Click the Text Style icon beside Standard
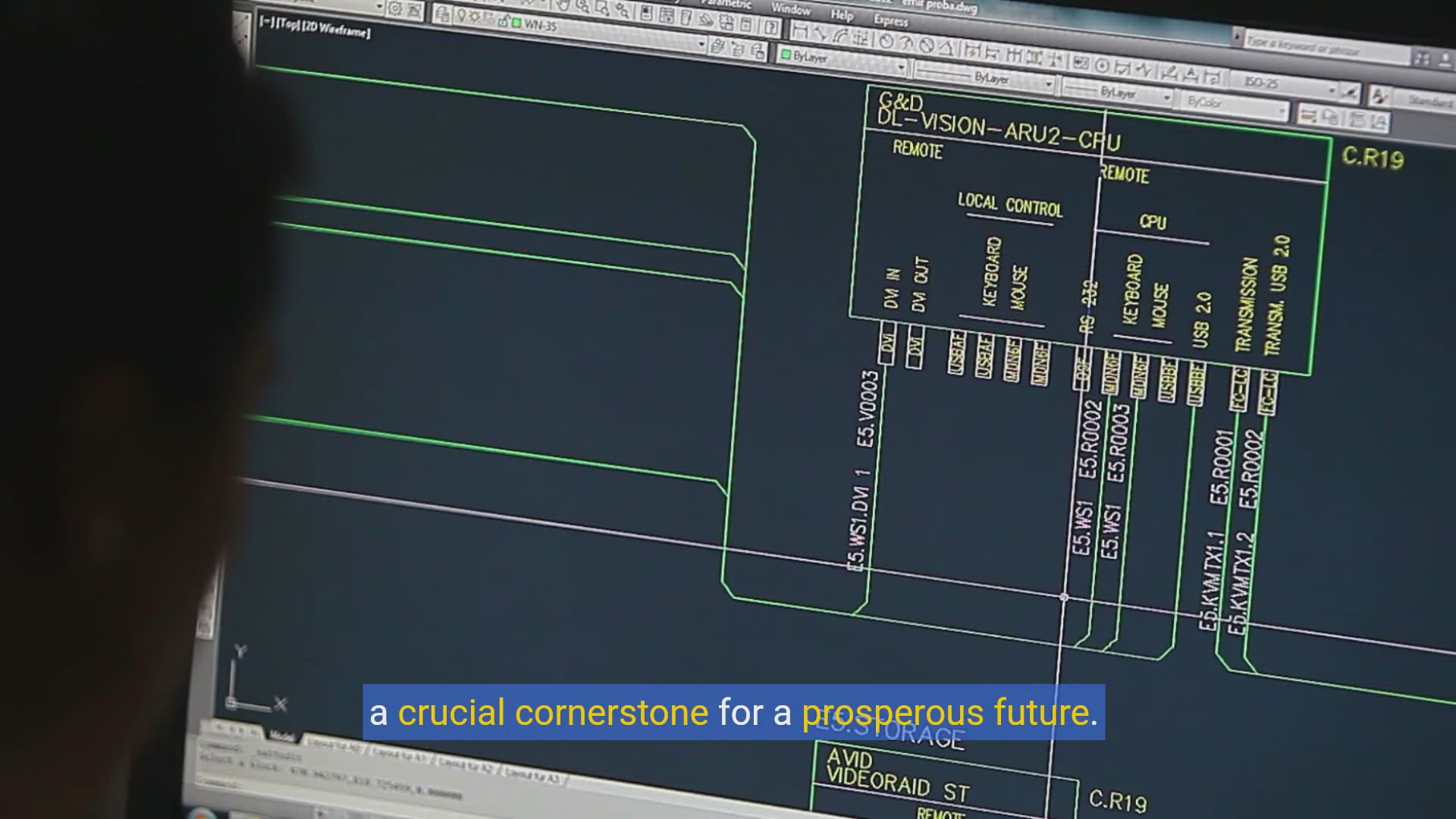The width and height of the screenshot is (1456, 819). coord(1378,95)
